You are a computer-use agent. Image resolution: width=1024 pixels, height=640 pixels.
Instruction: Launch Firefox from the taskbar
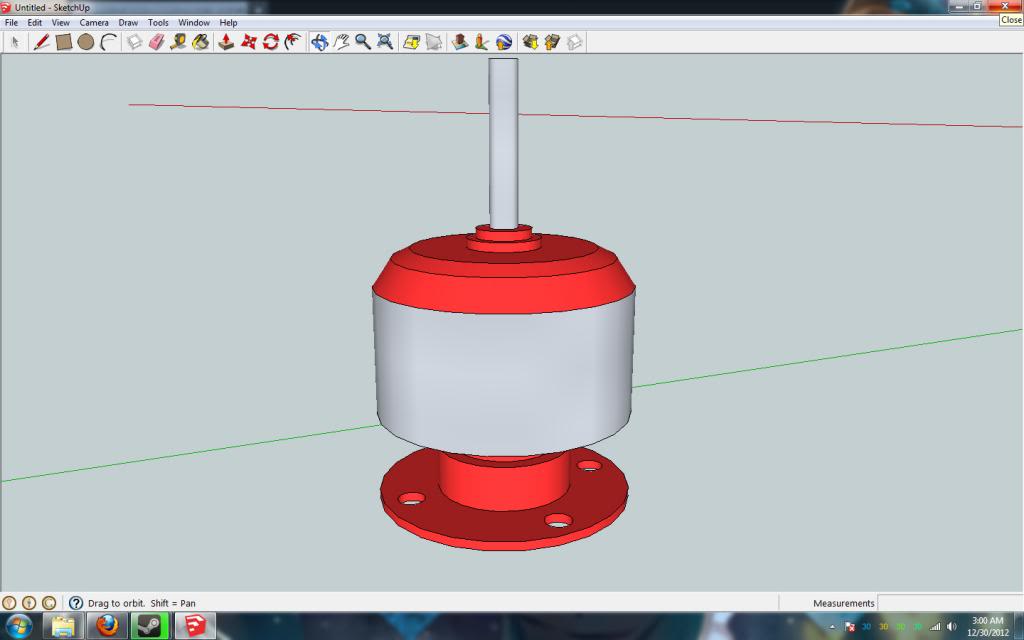coord(105,627)
